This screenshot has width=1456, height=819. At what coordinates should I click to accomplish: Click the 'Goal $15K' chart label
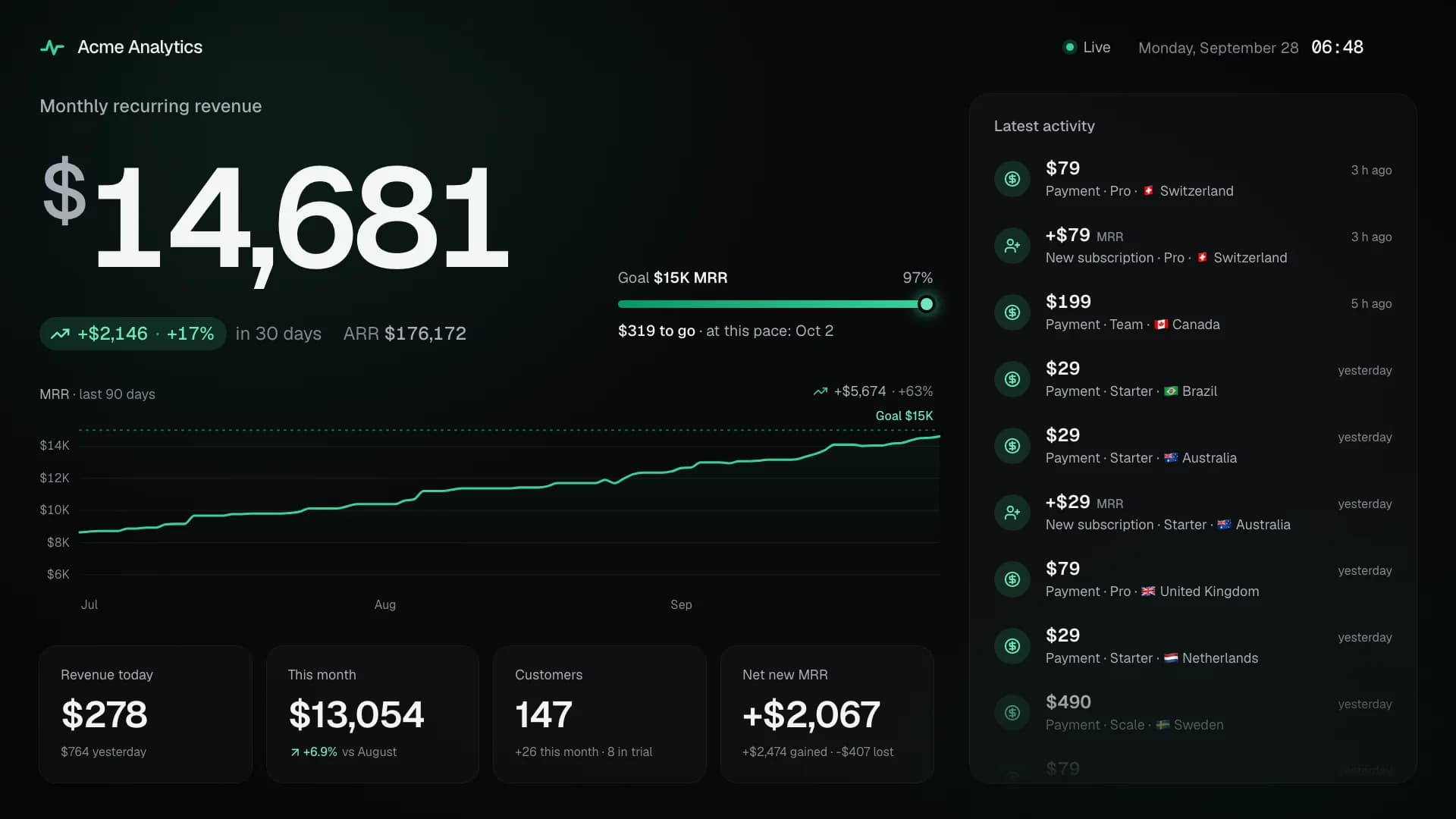[x=904, y=416]
